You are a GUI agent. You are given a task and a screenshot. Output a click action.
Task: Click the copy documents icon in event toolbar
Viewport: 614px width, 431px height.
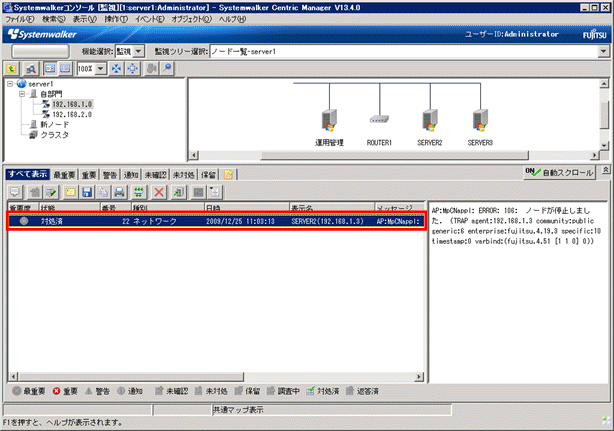[103, 192]
